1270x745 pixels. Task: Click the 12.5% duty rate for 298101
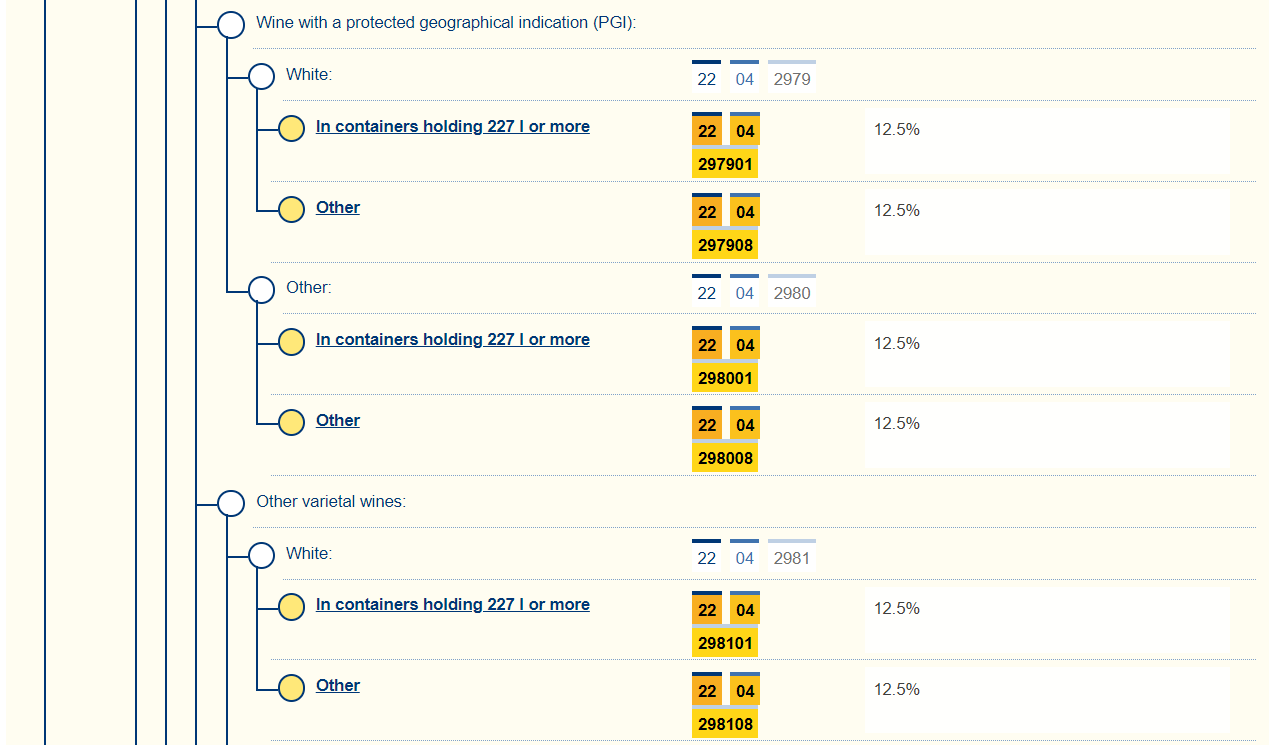(x=896, y=608)
